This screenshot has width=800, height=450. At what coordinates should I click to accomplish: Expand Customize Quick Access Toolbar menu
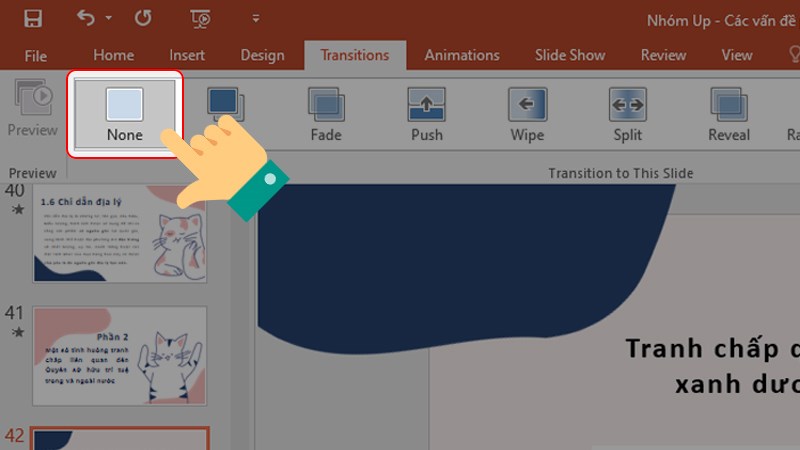click(x=256, y=19)
